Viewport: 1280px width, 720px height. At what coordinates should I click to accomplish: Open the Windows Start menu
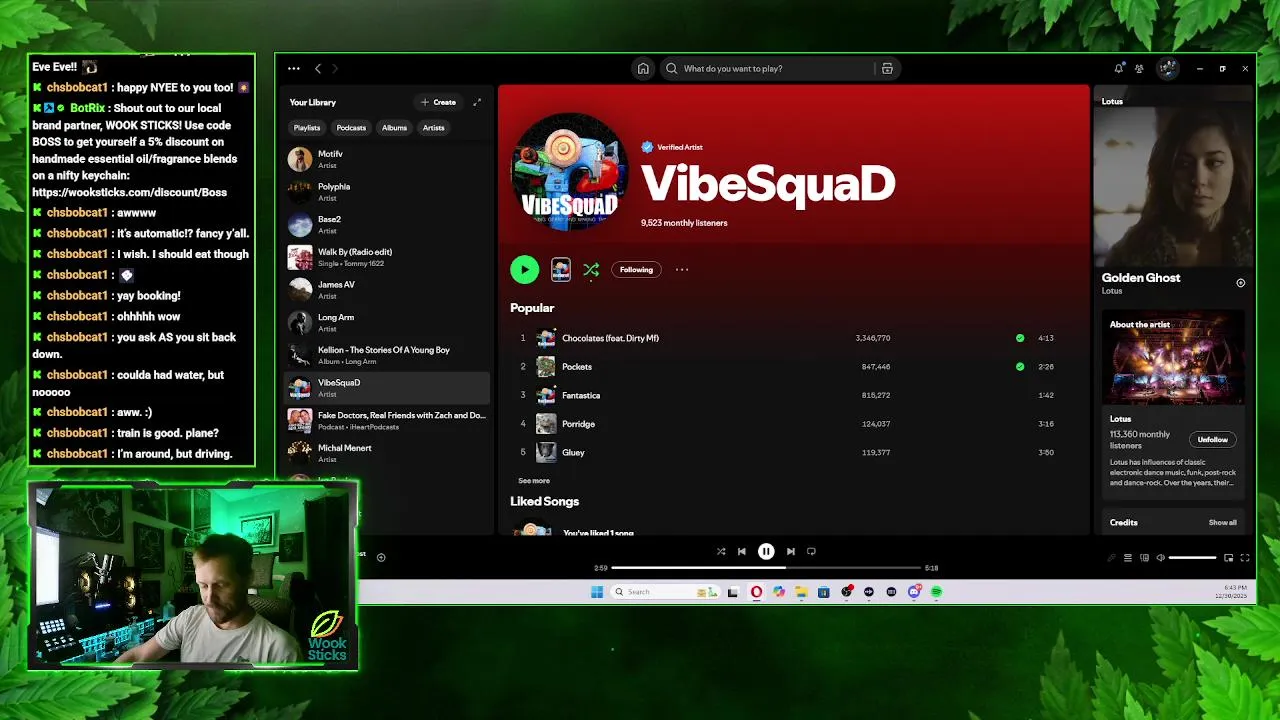click(597, 592)
